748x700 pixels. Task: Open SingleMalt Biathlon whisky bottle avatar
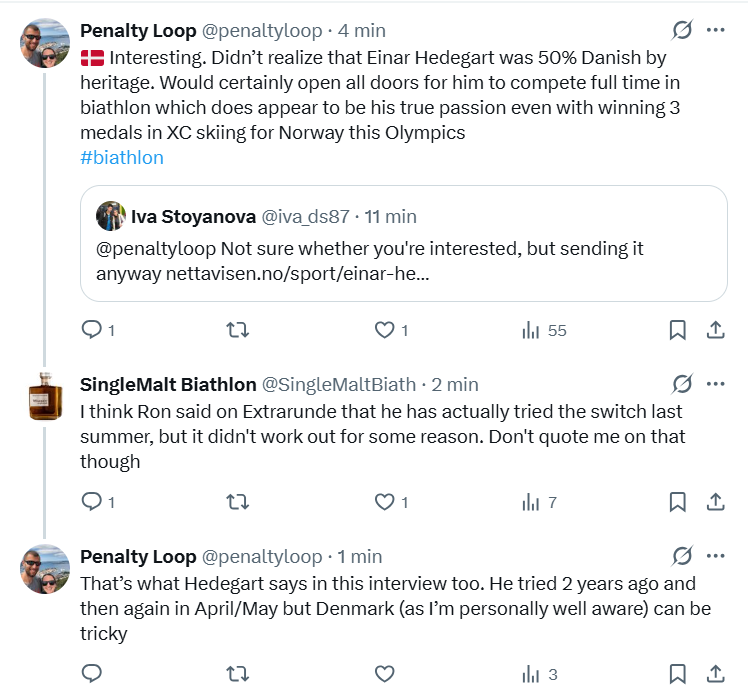(45, 395)
